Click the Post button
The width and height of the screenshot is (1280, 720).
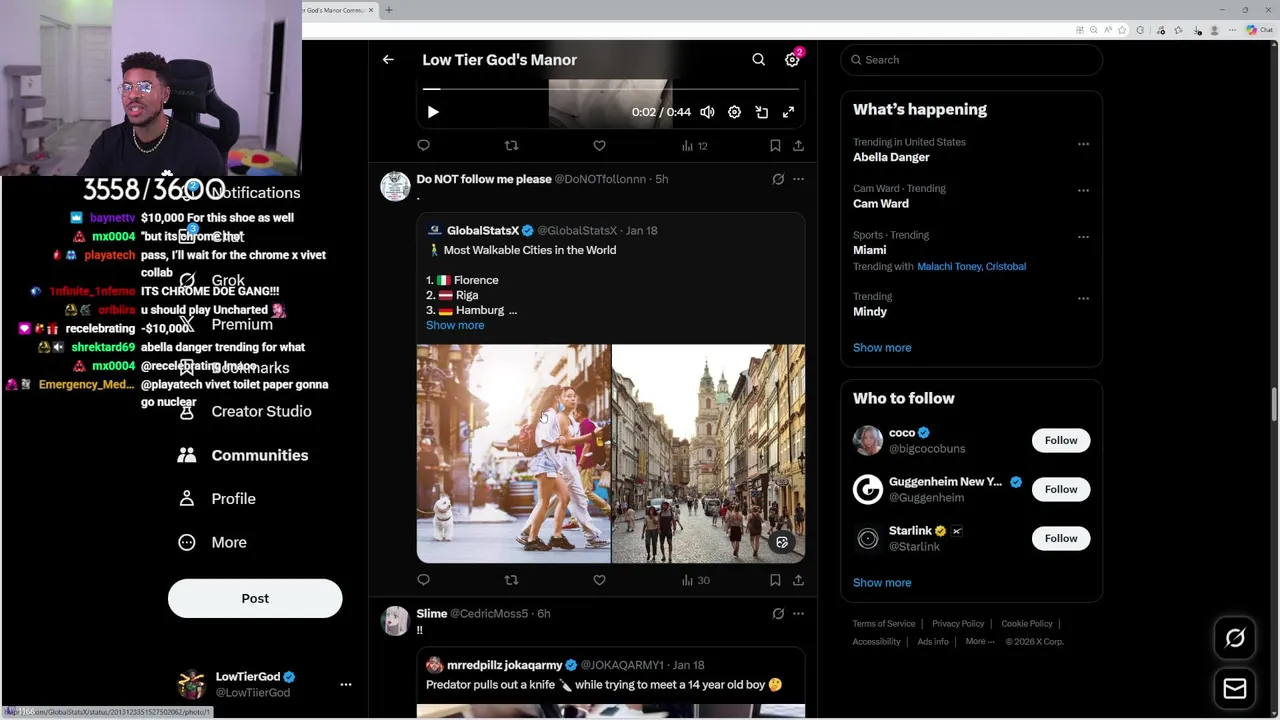click(x=255, y=598)
